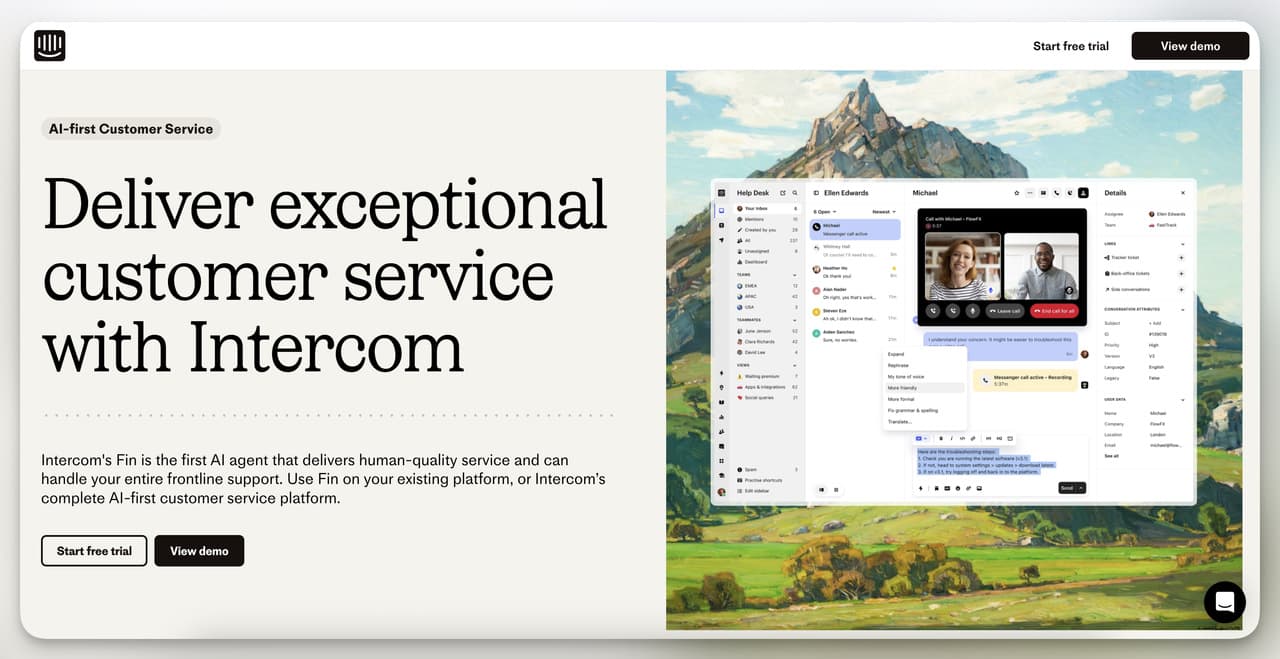Select the highlighted inbox icon in the navigation rail
1280x659 pixels.
point(721,211)
